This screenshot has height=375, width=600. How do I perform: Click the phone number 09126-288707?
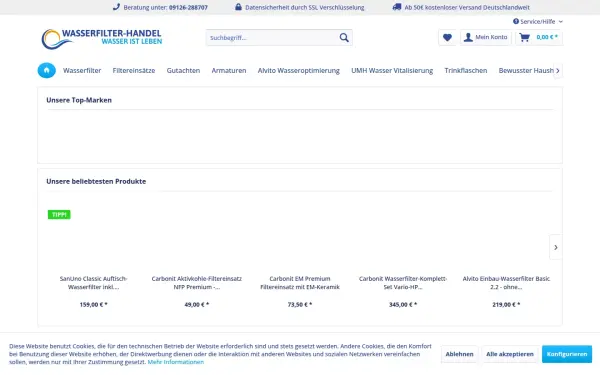(x=188, y=7)
